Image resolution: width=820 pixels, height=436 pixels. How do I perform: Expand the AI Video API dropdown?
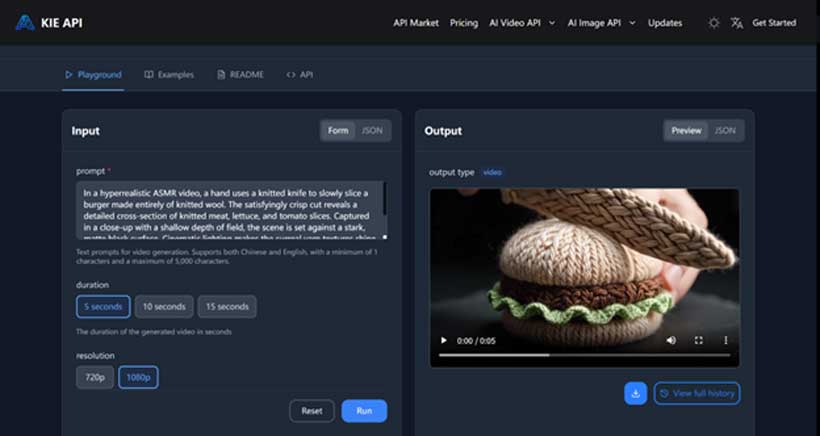coord(521,23)
